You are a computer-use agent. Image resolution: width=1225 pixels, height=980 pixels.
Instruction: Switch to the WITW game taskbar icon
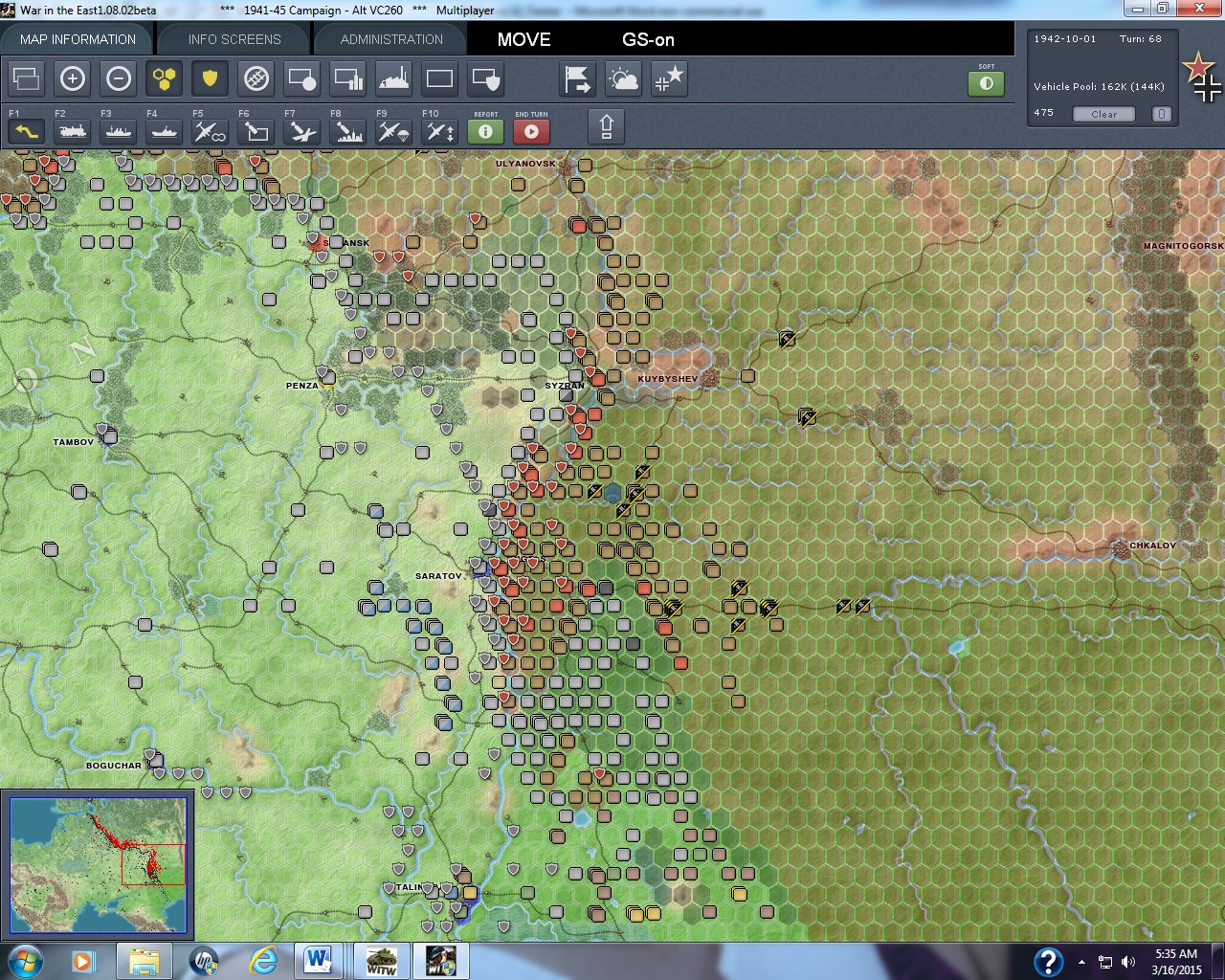coord(382,961)
